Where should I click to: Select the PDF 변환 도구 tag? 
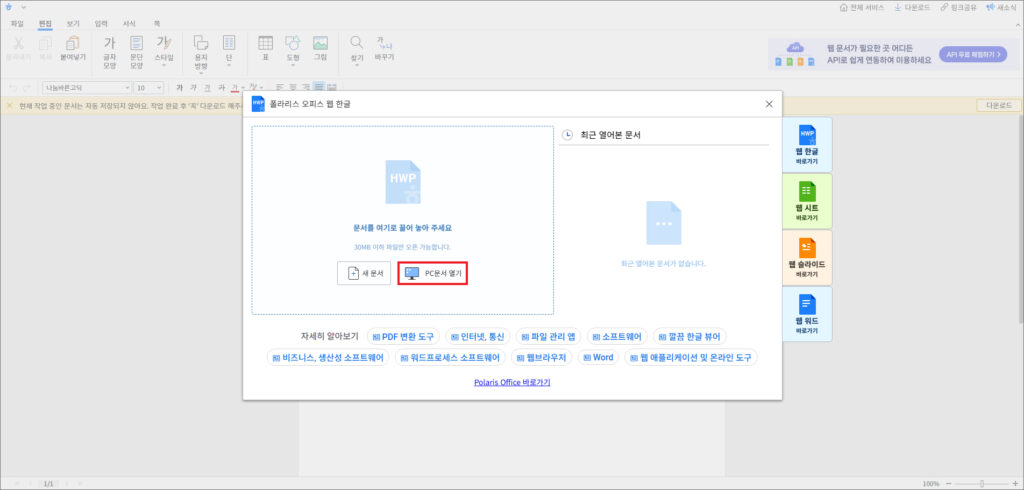click(403, 336)
